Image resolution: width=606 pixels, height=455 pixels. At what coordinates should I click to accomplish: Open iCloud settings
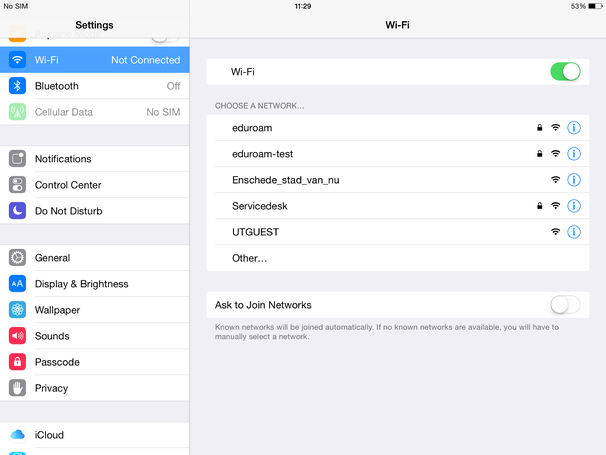pyautogui.click(x=95, y=435)
